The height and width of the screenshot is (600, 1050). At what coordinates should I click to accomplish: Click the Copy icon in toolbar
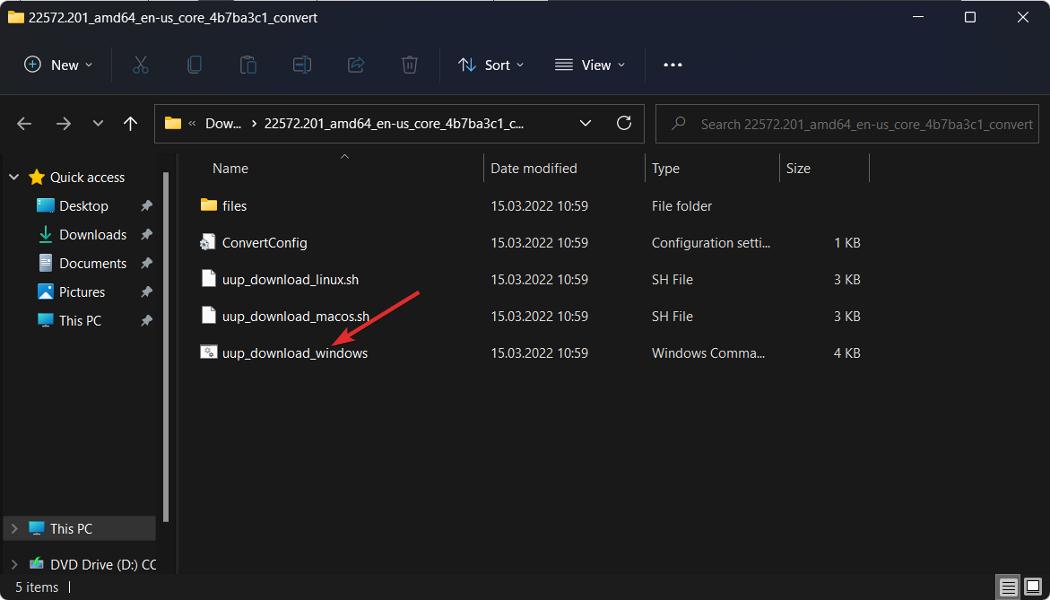(194, 65)
